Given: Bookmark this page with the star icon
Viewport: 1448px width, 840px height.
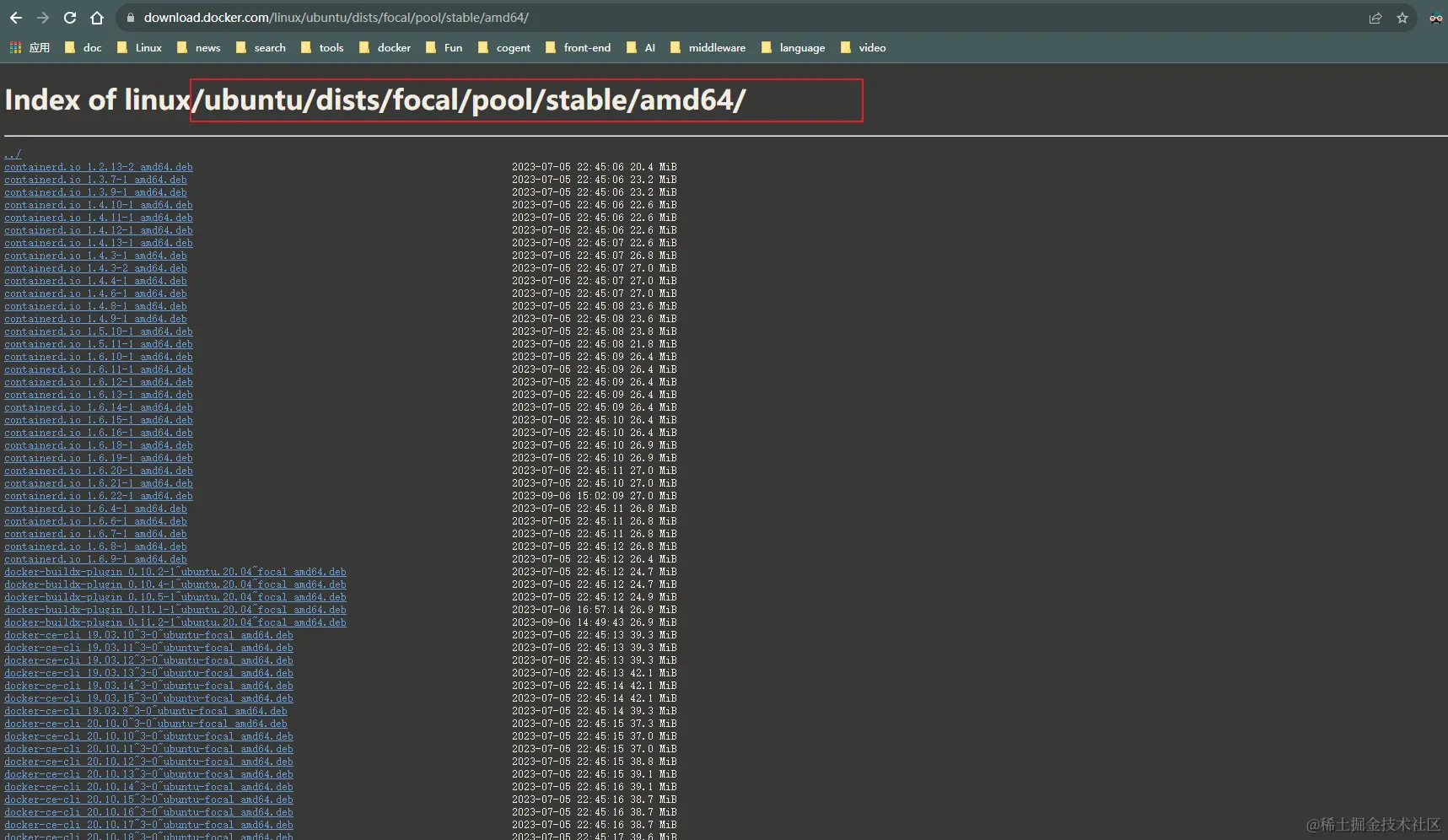Looking at the screenshot, I should point(1402,18).
